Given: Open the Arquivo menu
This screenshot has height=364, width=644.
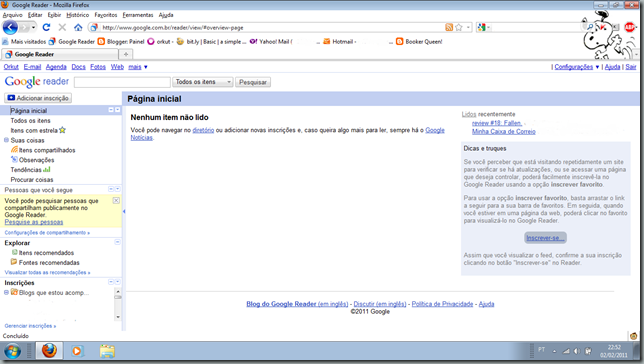Looking at the screenshot, I should 13,15.
